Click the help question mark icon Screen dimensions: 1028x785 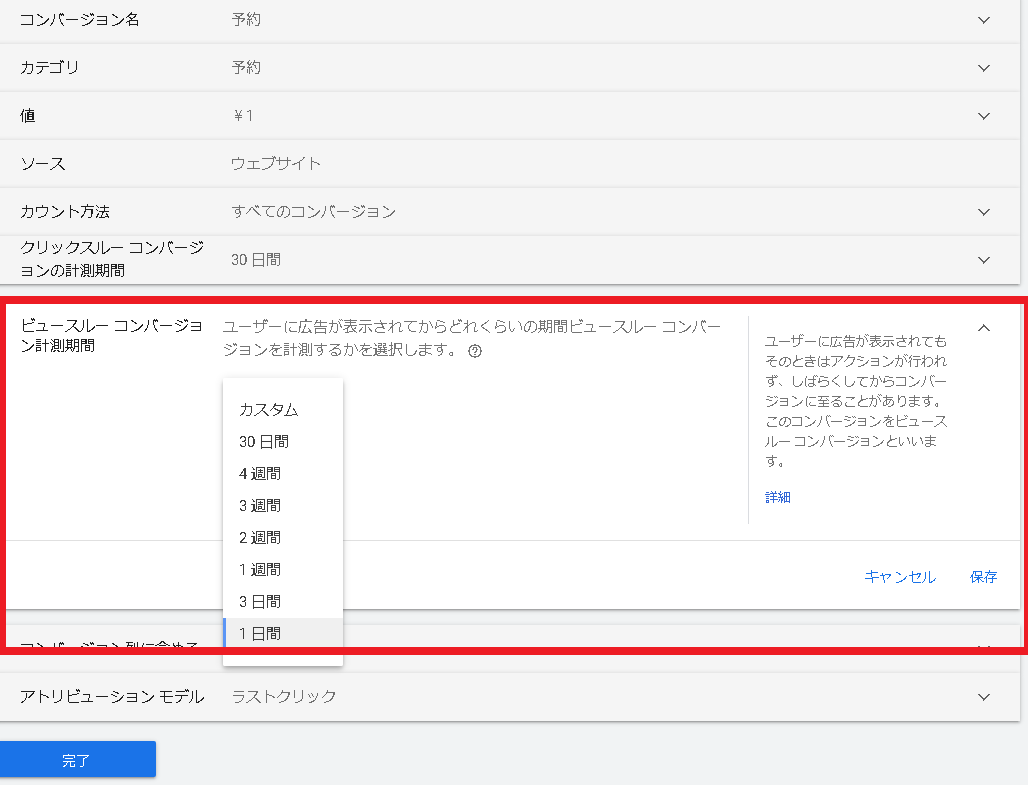click(475, 352)
